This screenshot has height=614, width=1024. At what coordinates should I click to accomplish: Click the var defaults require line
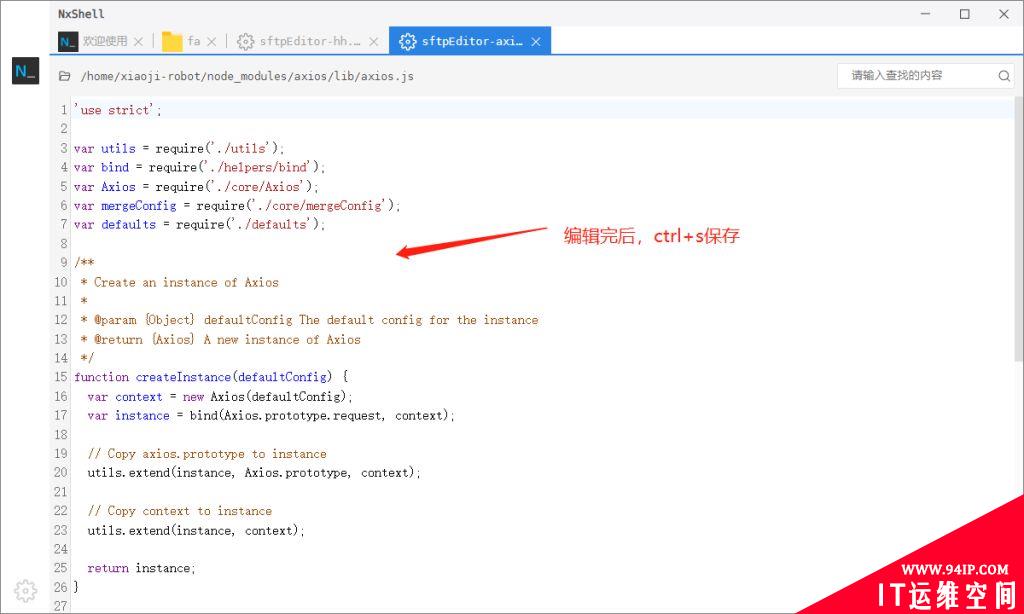tap(199, 225)
